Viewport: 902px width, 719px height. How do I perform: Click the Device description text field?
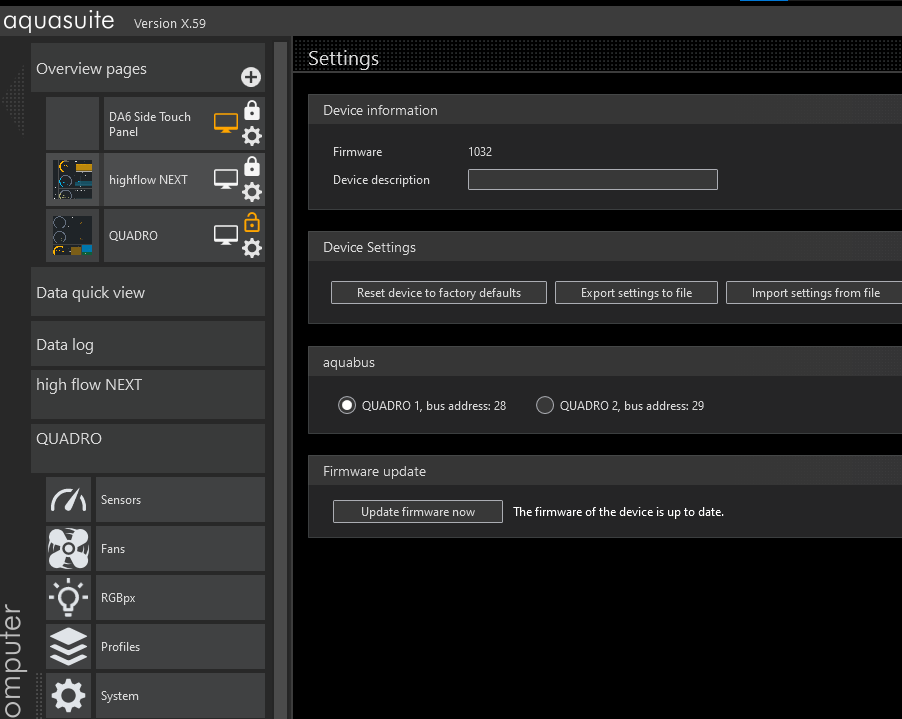tap(592, 180)
